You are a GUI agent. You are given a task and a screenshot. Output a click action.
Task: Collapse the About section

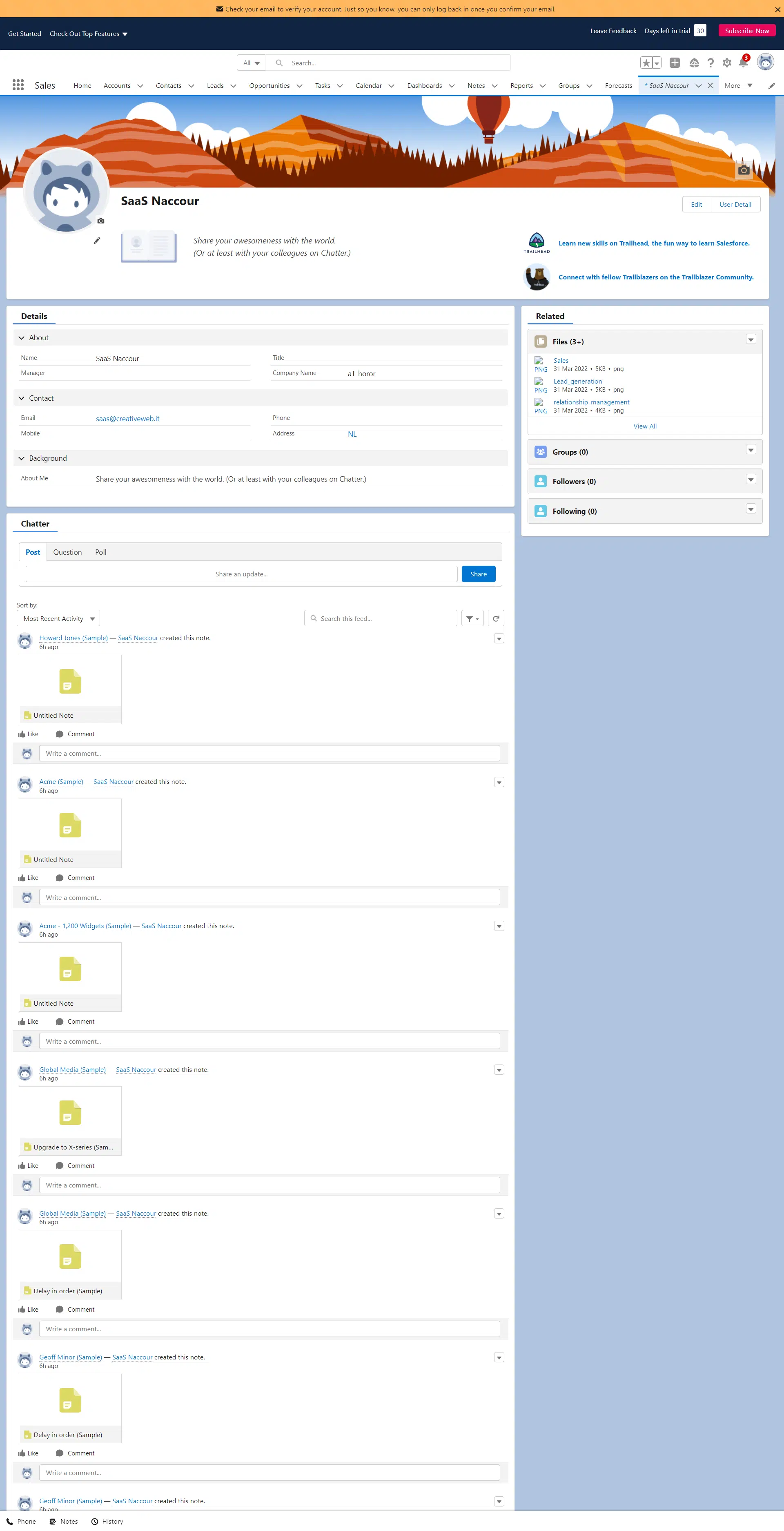[x=22, y=337]
